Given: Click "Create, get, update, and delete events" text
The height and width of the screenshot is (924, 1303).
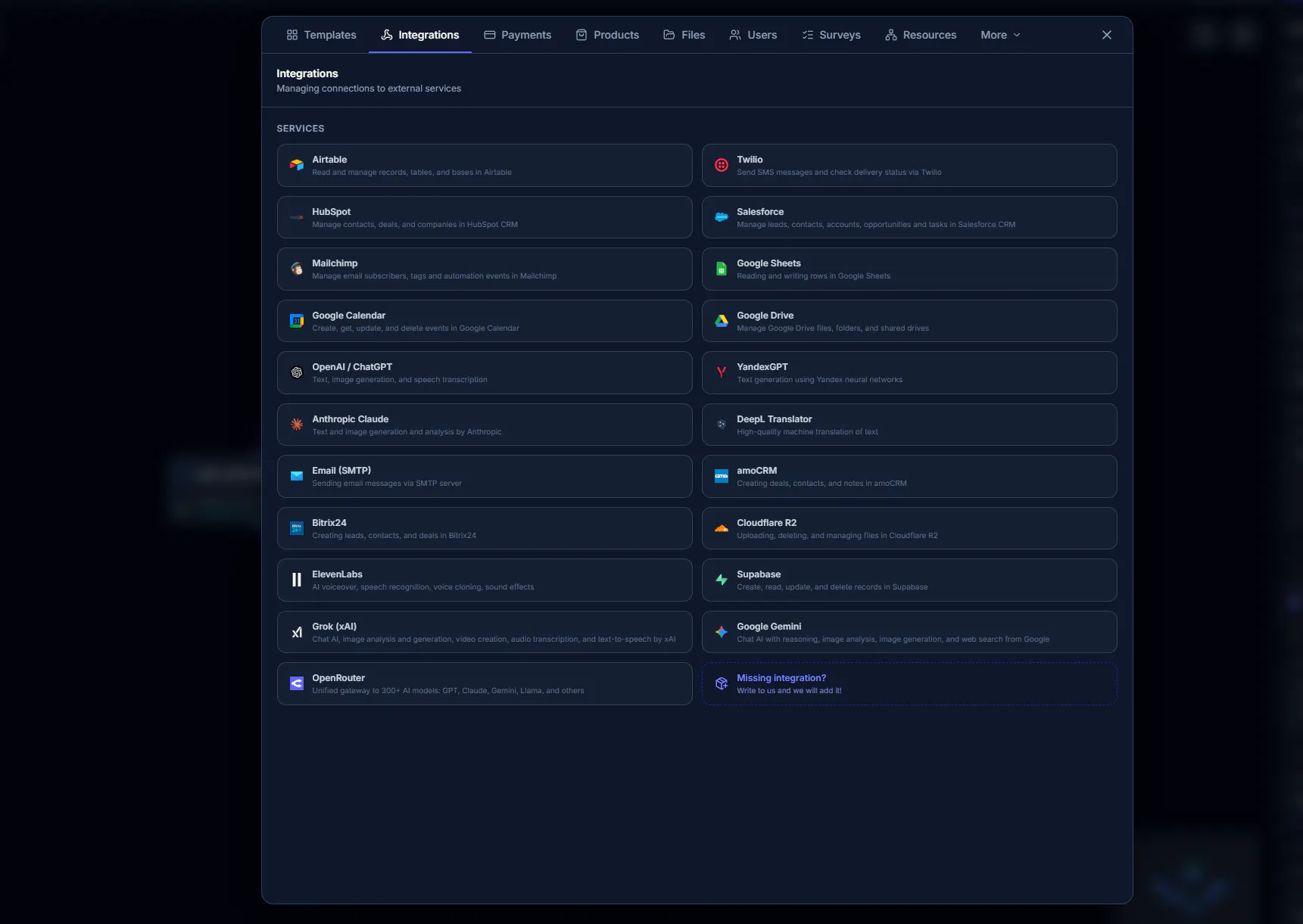Looking at the screenshot, I should [416, 328].
